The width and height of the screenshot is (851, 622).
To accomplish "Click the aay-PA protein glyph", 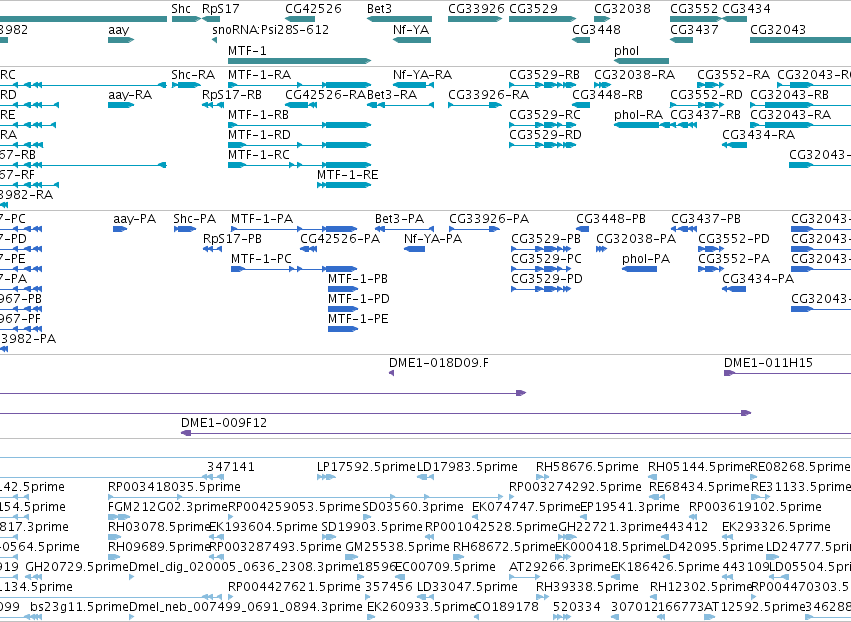I will (120, 229).
